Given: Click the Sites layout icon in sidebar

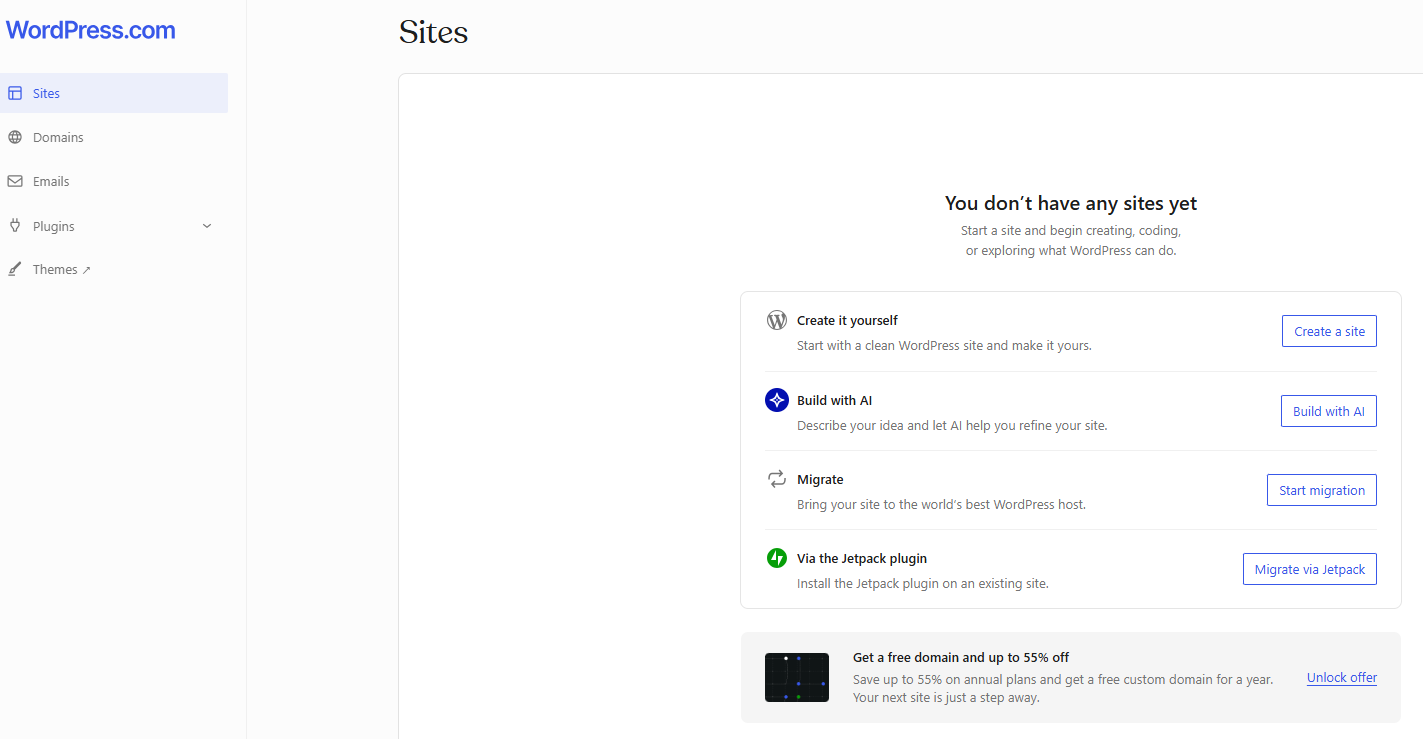Looking at the screenshot, I should 15,93.
